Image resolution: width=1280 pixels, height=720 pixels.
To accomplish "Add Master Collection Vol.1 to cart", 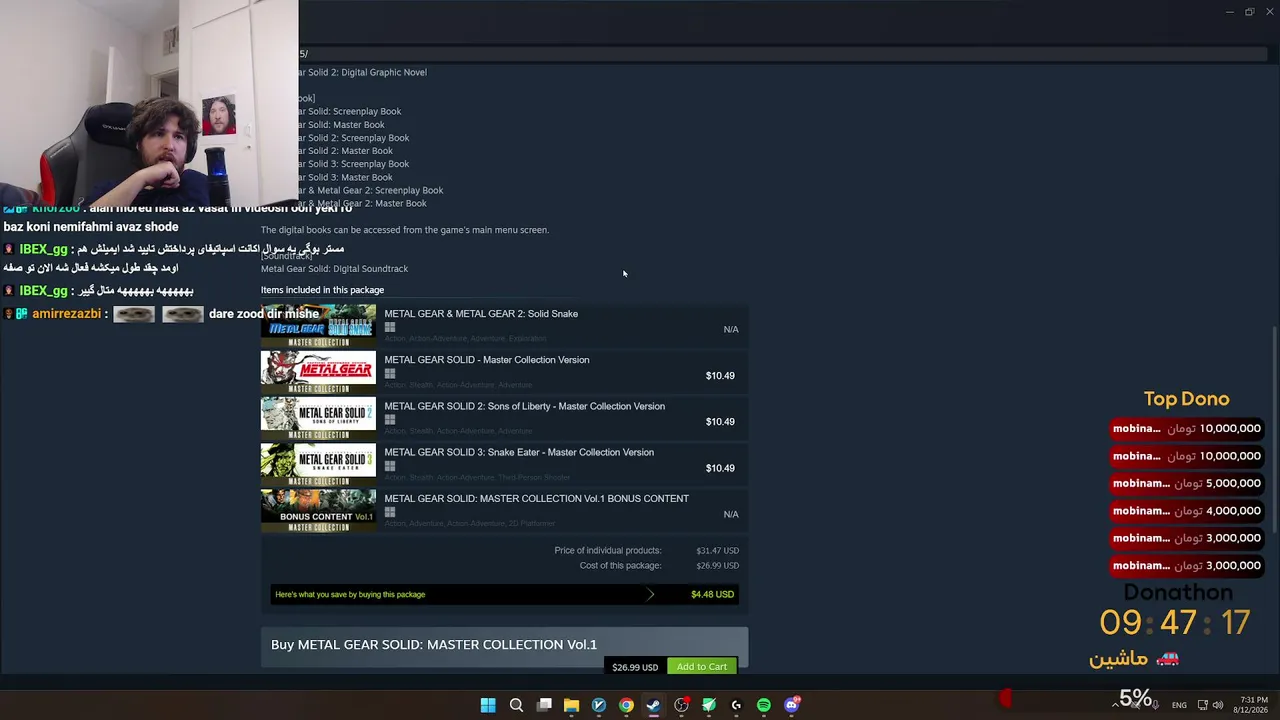I will tap(702, 667).
